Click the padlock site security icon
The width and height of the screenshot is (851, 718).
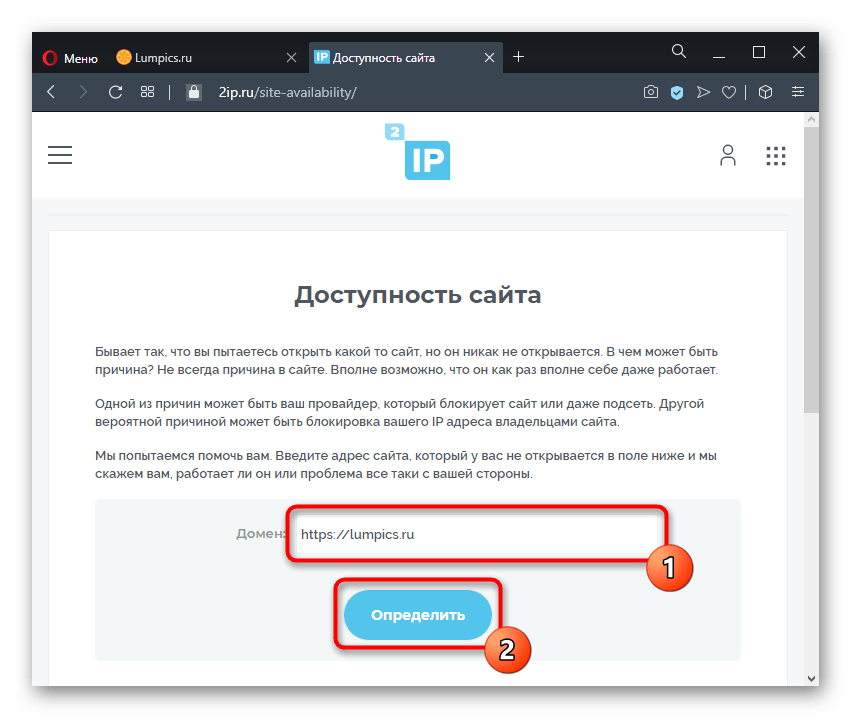(x=194, y=92)
